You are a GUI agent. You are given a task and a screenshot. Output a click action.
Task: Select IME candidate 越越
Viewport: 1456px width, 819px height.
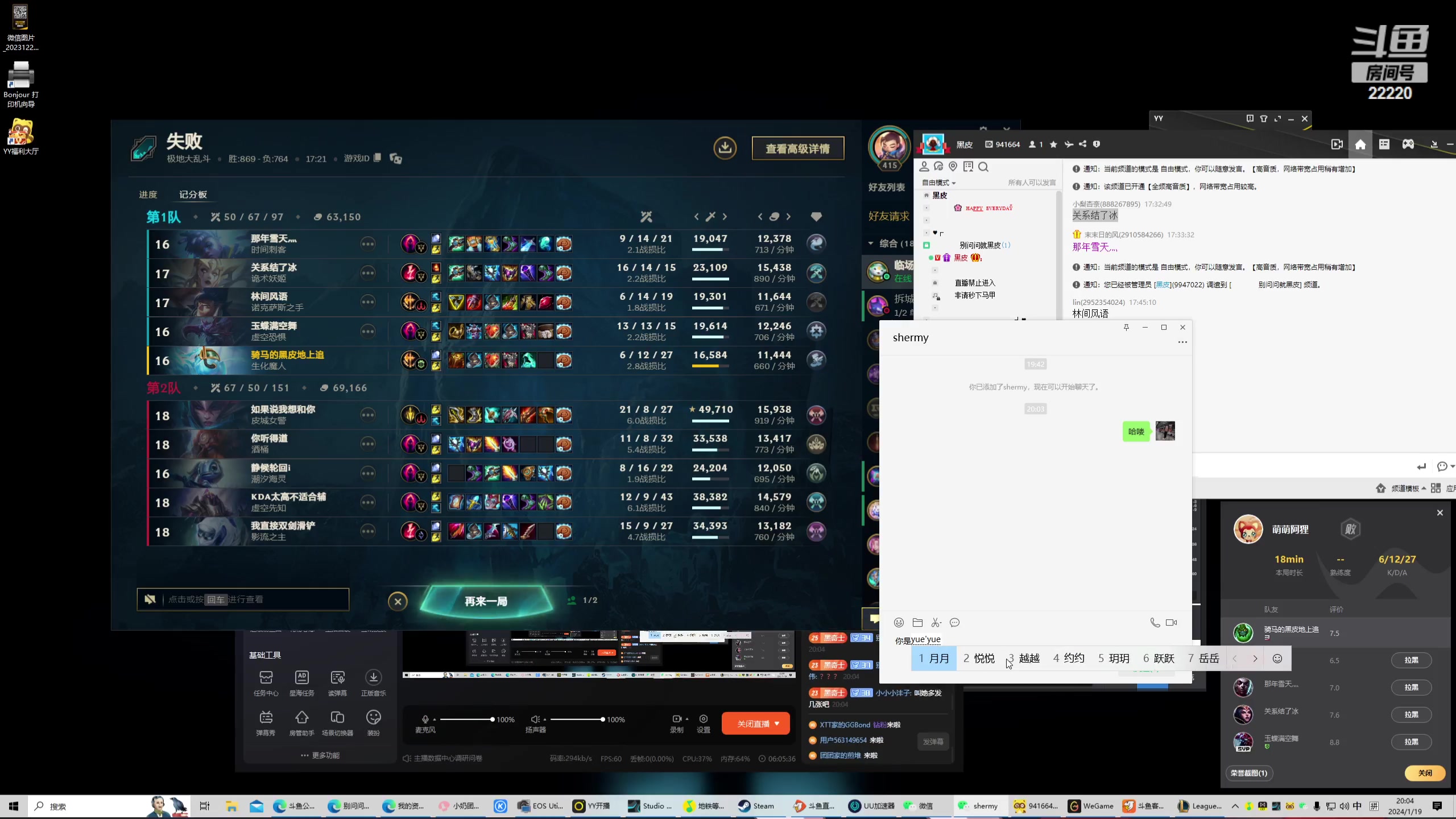click(1024, 658)
